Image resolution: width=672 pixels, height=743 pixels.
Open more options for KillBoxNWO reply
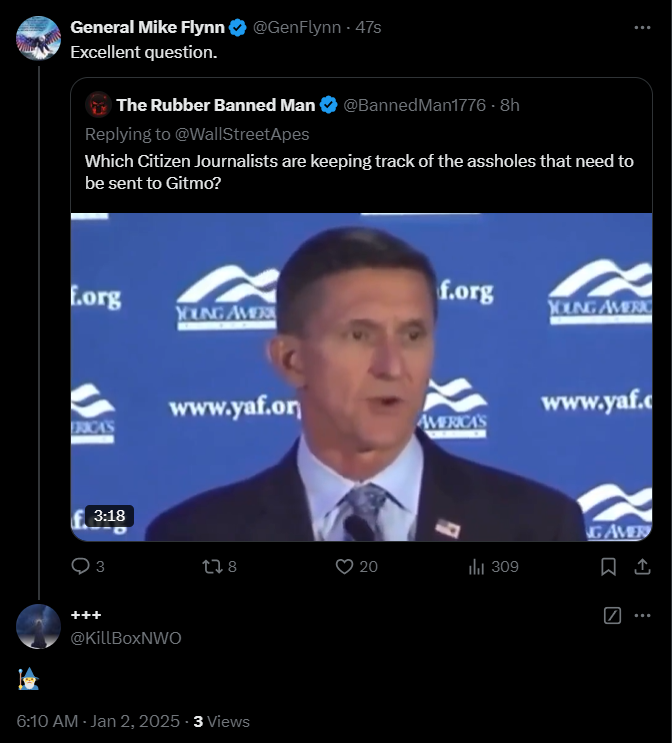coord(642,616)
